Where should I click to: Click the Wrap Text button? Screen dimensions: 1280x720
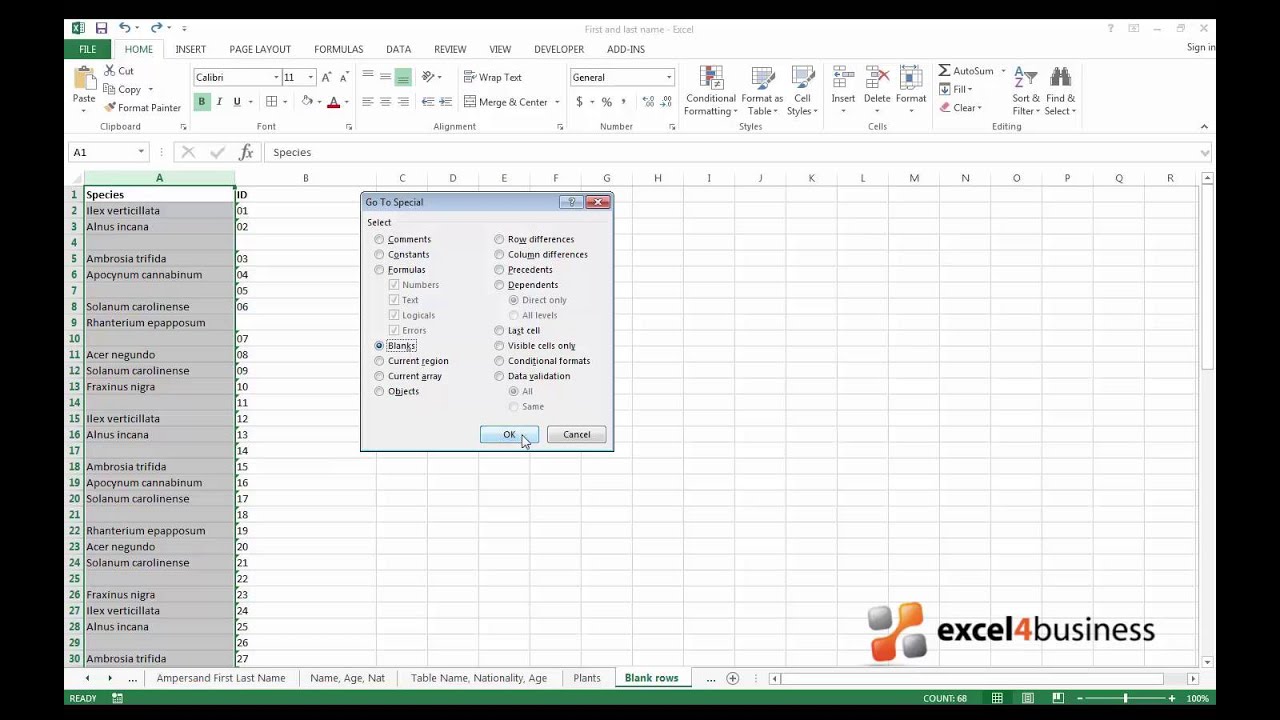(492, 77)
